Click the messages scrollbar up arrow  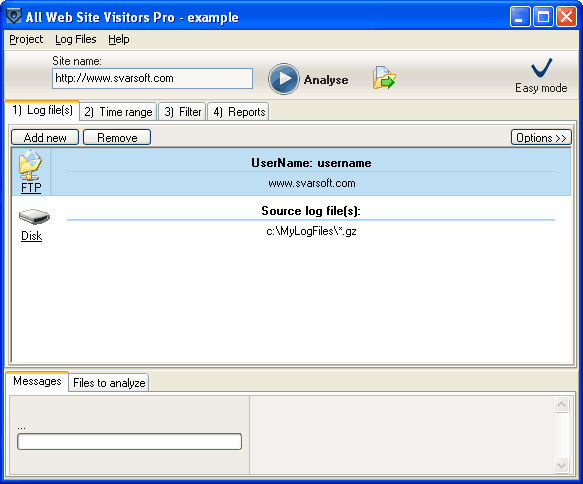tap(561, 404)
